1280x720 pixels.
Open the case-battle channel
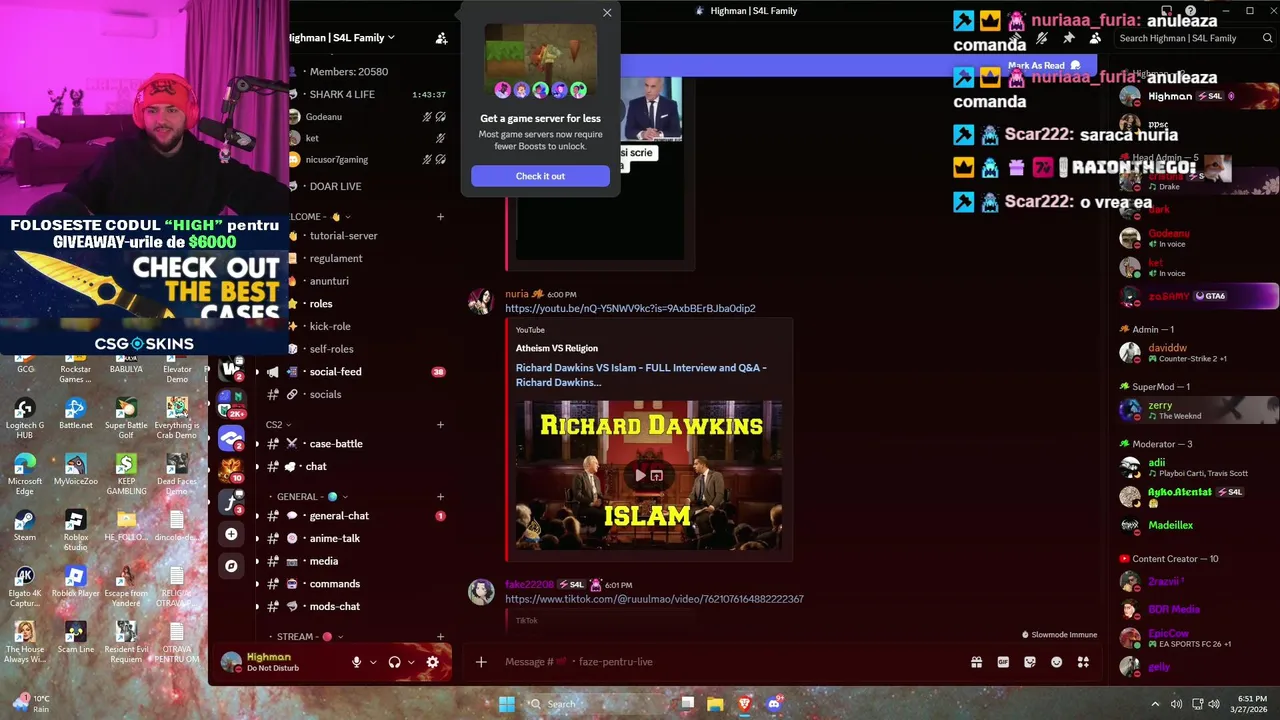(x=335, y=444)
